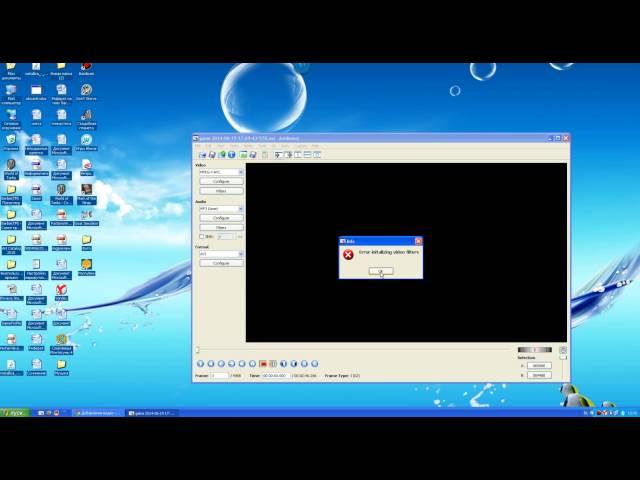Jump to the next keyframe button
The width and height of the screenshot is (640, 480).
point(252,364)
